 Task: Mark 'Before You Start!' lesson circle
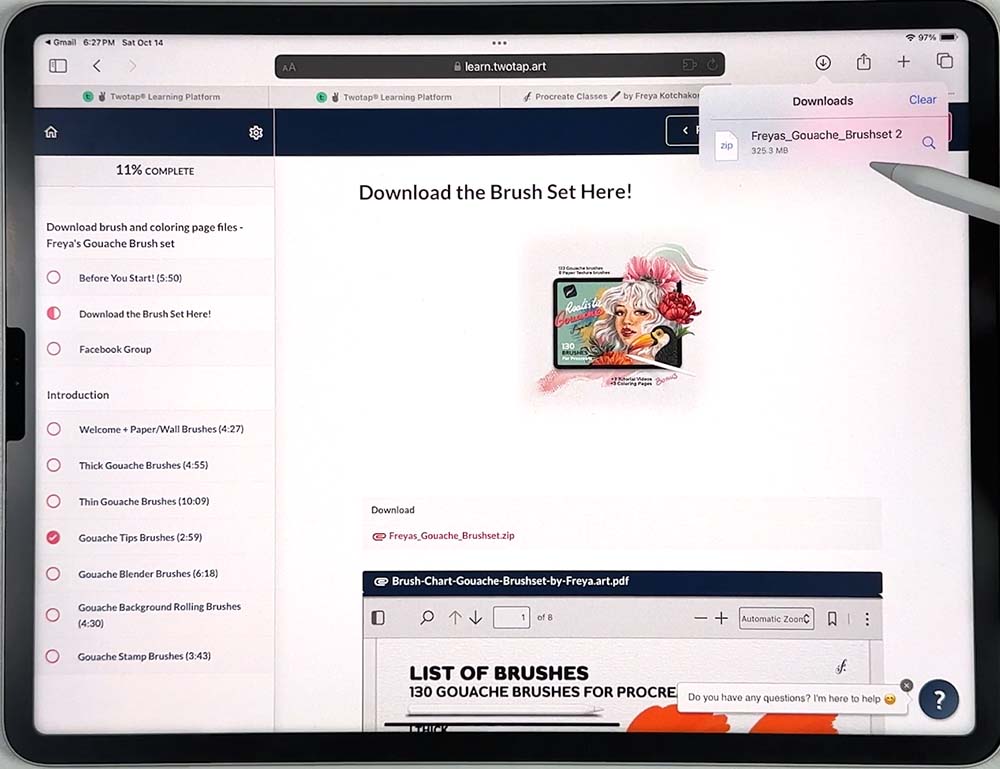[54, 278]
